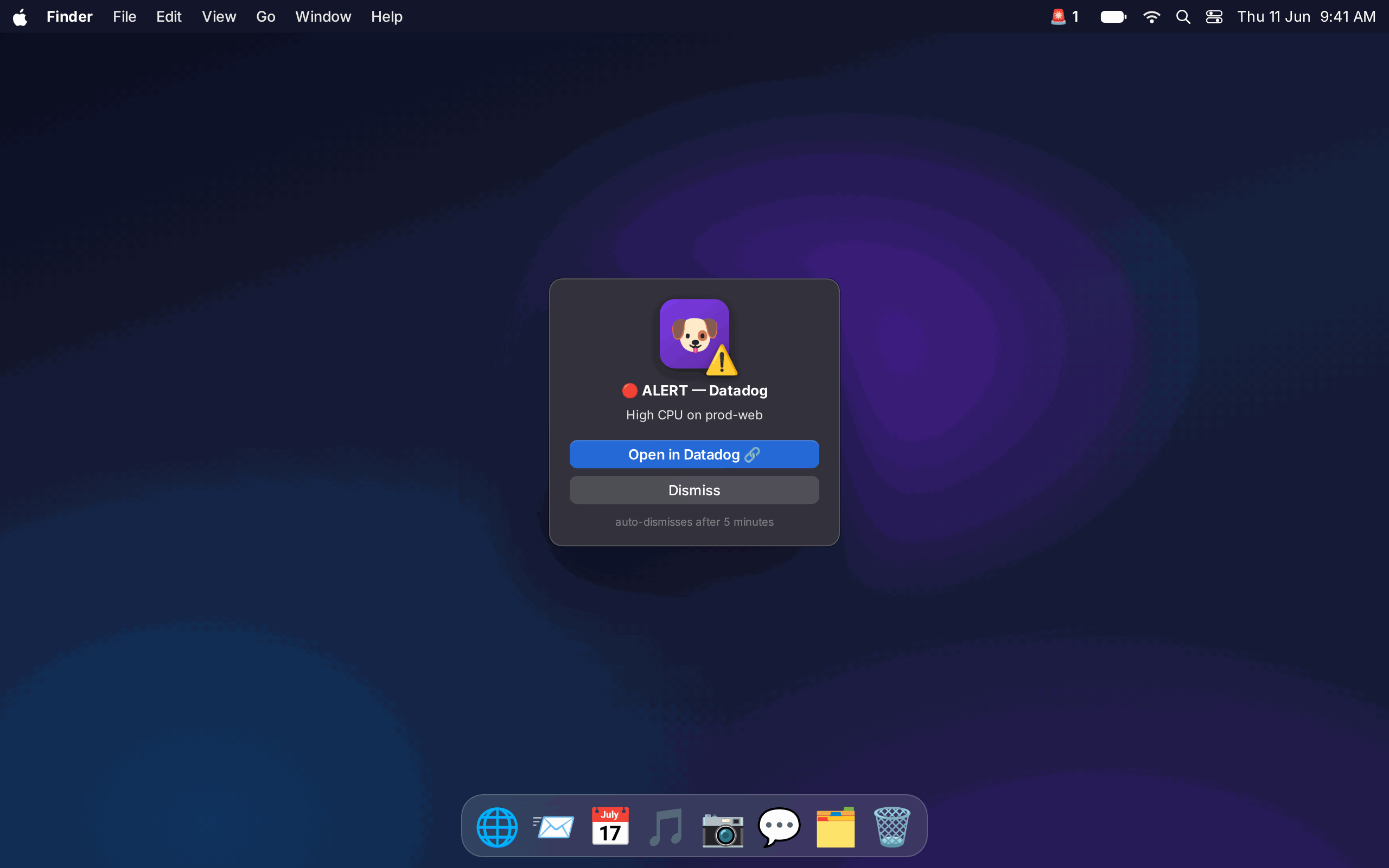Open the Apple menu
Screen dimensions: 1389x868
pos(20,17)
